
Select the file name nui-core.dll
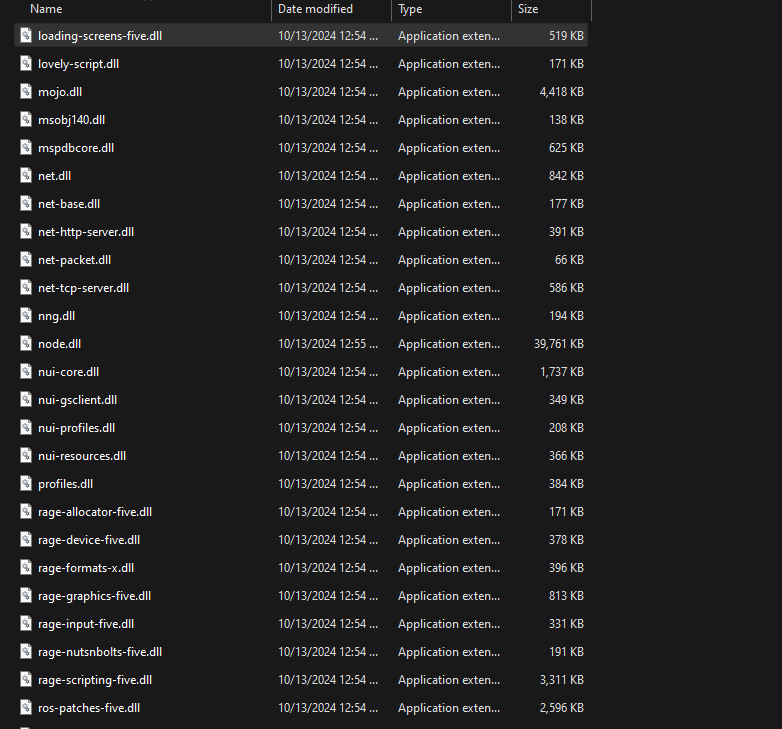click(x=68, y=371)
